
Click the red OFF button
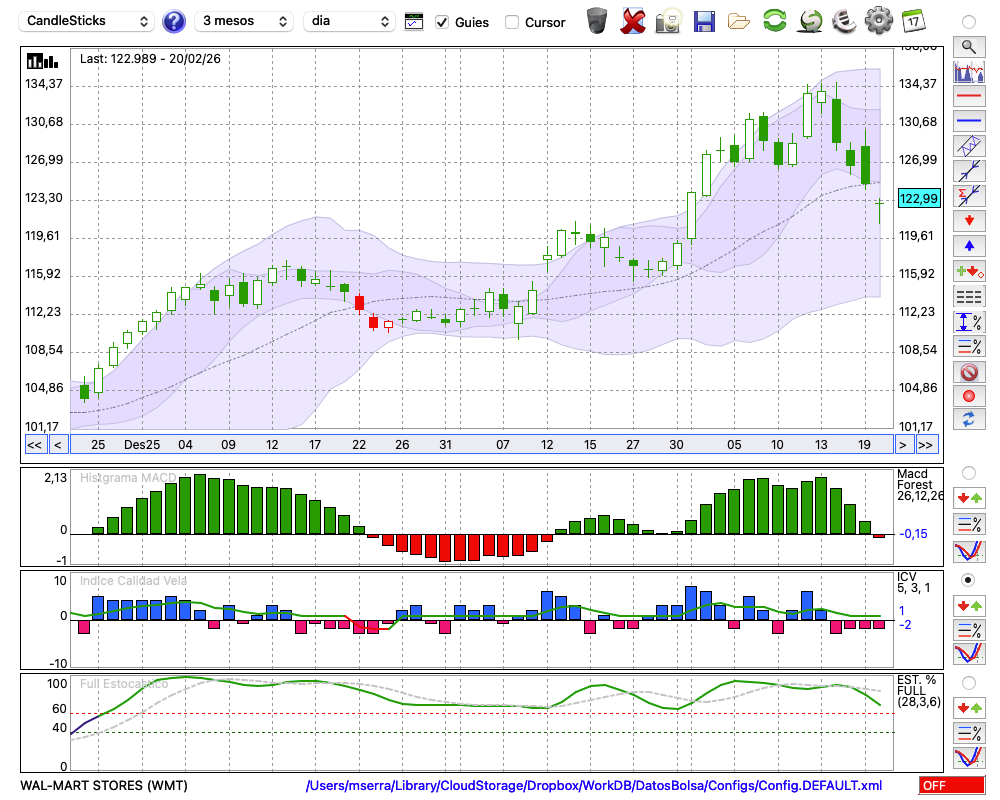(951, 786)
